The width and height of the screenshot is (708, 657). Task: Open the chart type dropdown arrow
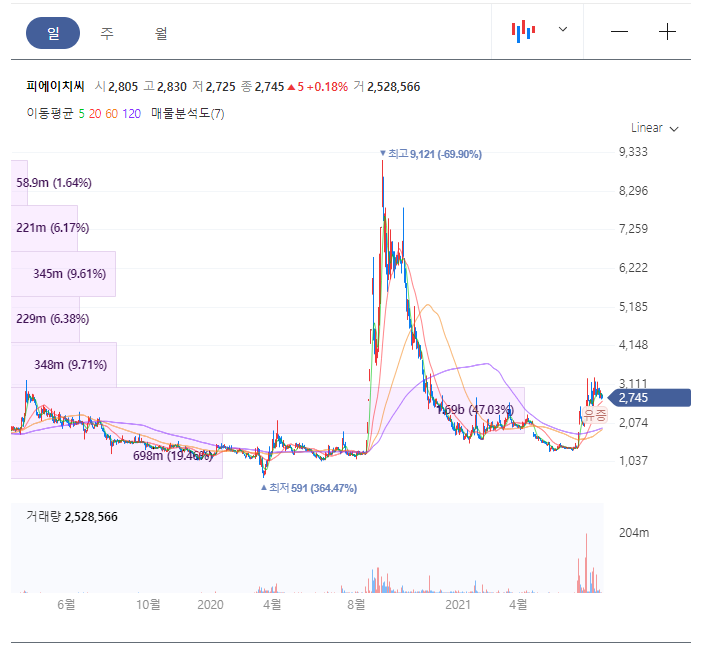(x=563, y=29)
